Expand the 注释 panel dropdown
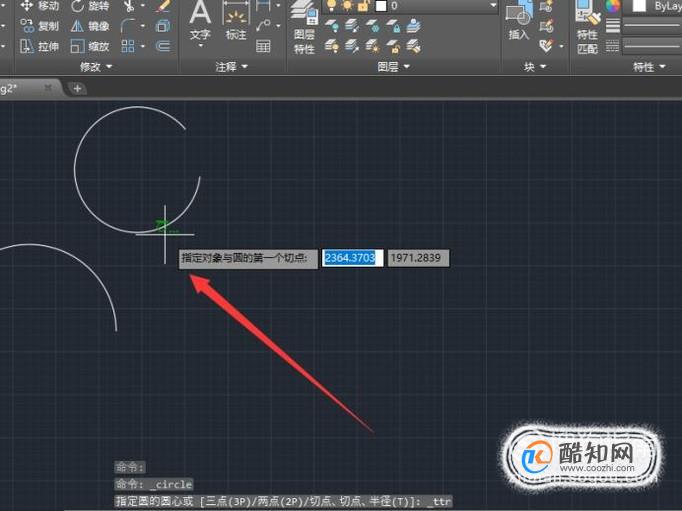Viewport: 682px width, 511px height. (231, 67)
